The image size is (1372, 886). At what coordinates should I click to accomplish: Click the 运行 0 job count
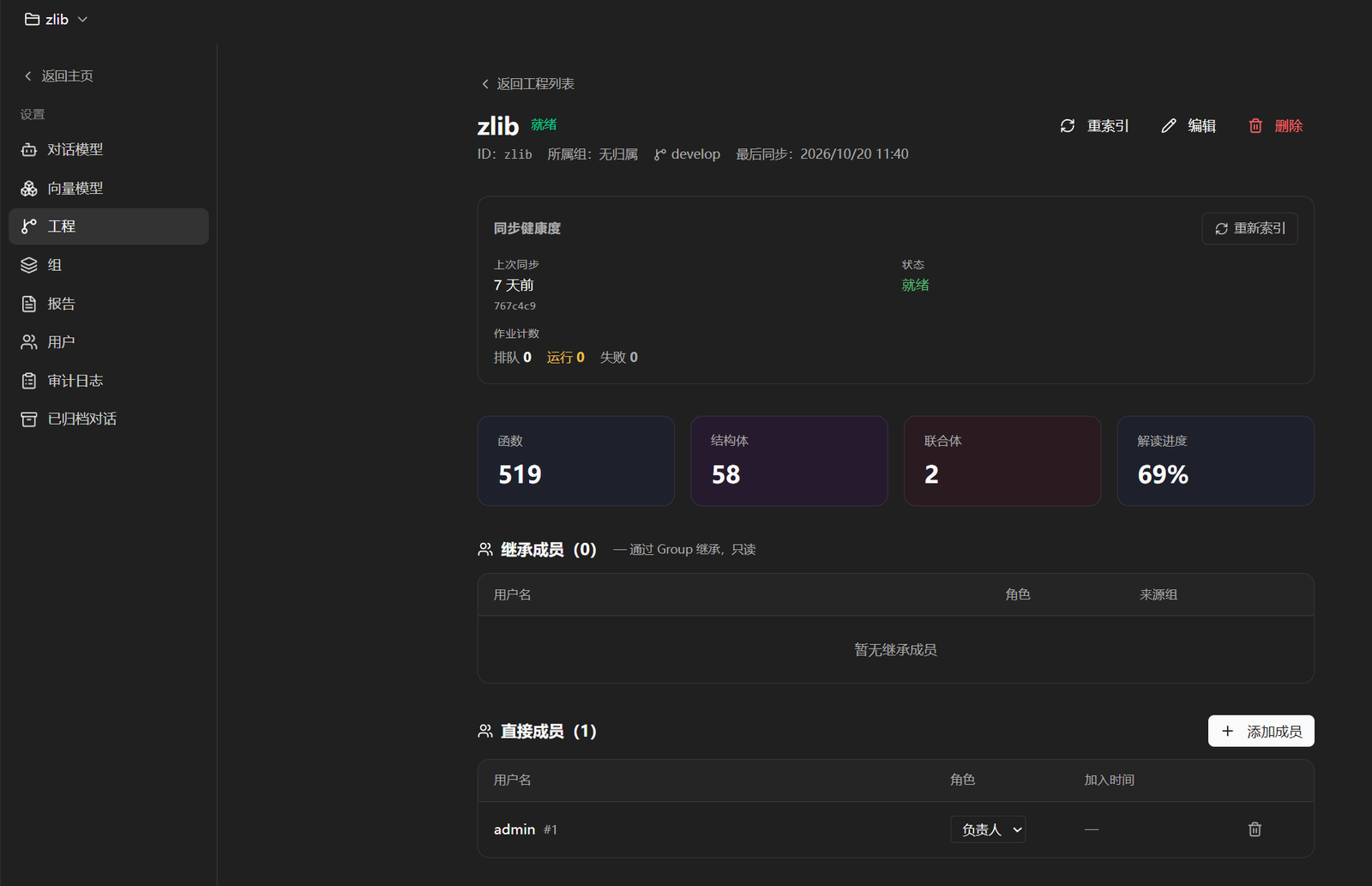pyautogui.click(x=566, y=357)
